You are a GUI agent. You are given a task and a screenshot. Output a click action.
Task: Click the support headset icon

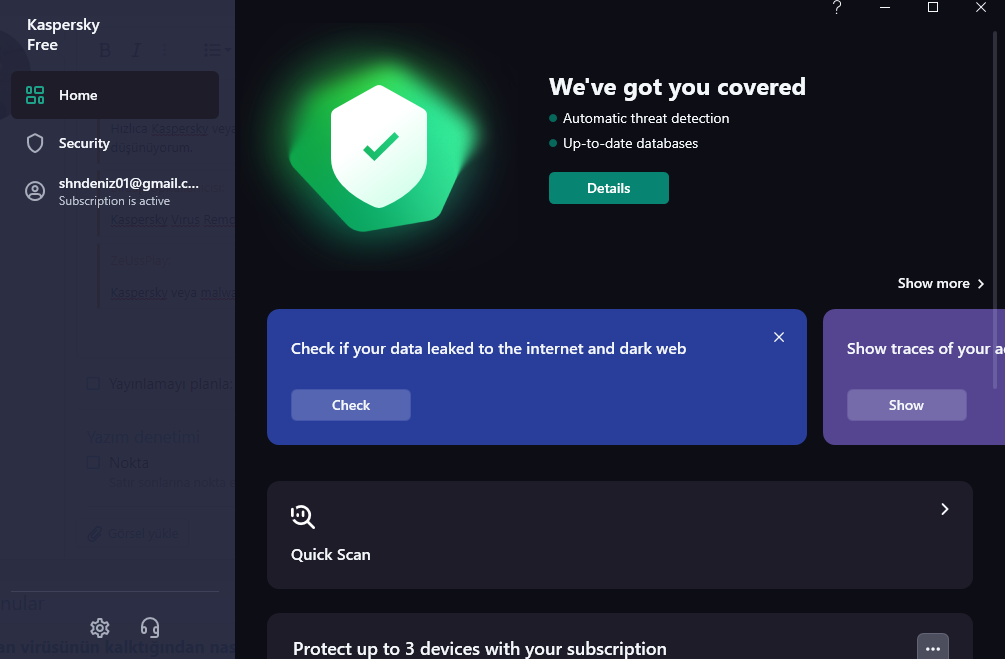[x=150, y=628]
